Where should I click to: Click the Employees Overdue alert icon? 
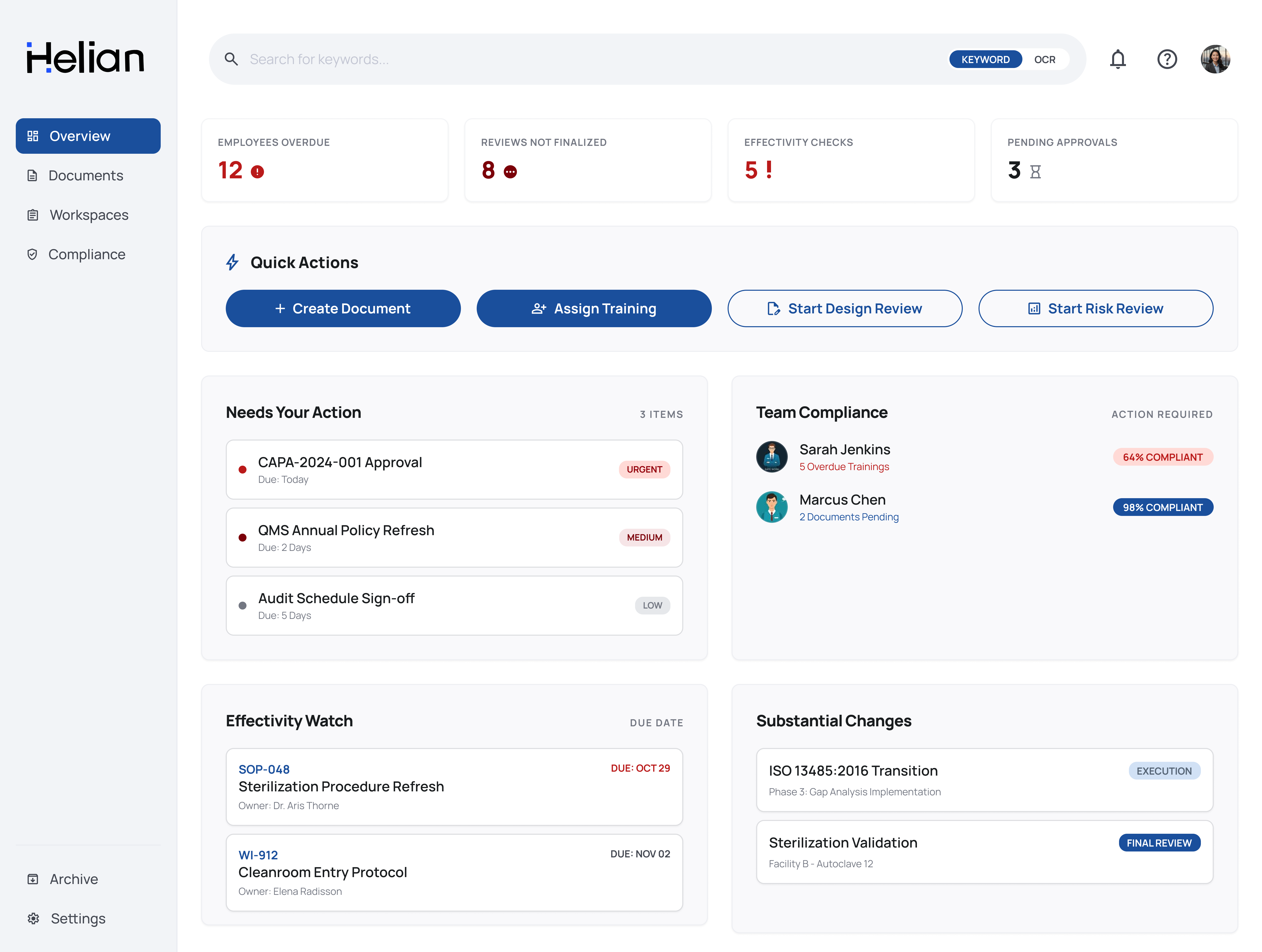[257, 172]
